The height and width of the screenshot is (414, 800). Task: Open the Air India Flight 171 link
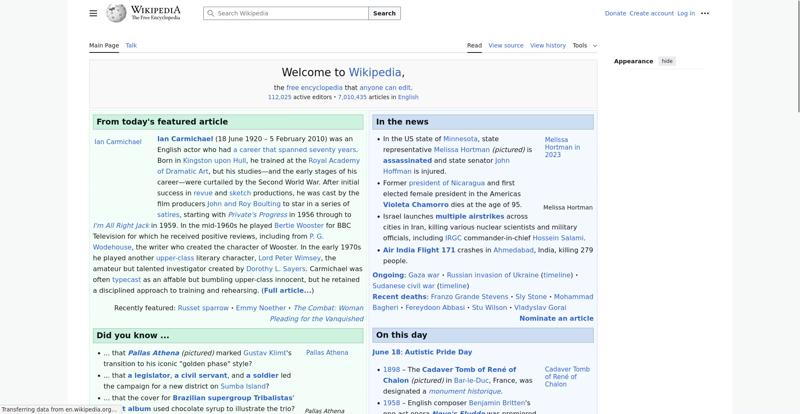tap(419, 250)
